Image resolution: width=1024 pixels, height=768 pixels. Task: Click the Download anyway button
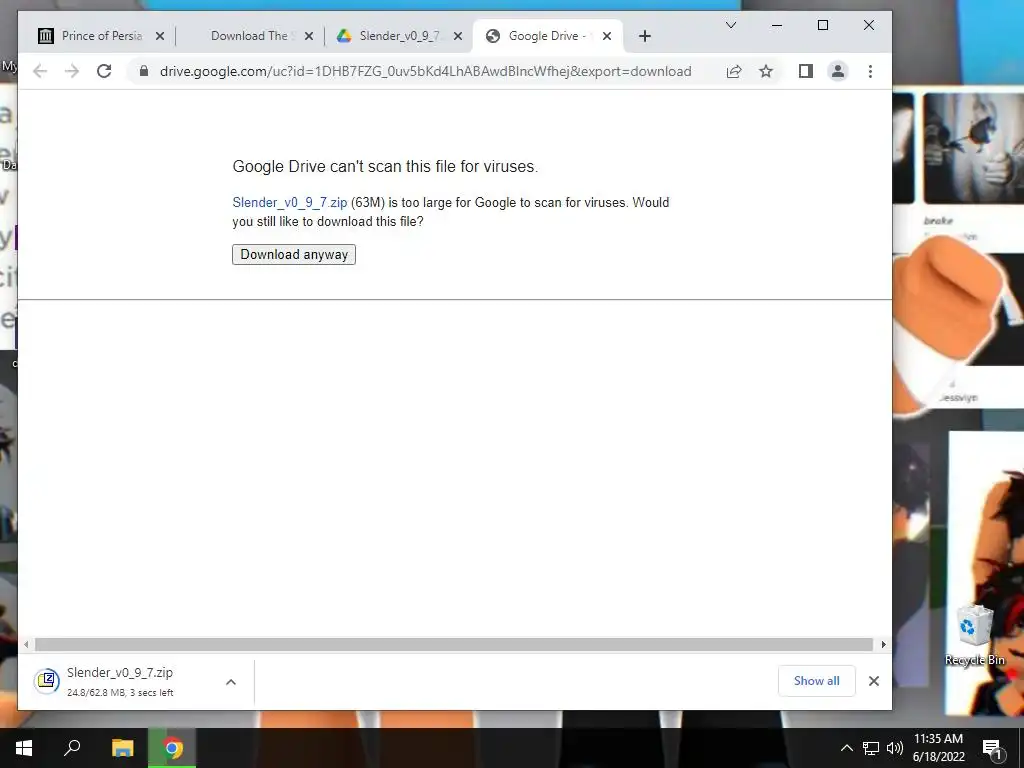tap(294, 255)
